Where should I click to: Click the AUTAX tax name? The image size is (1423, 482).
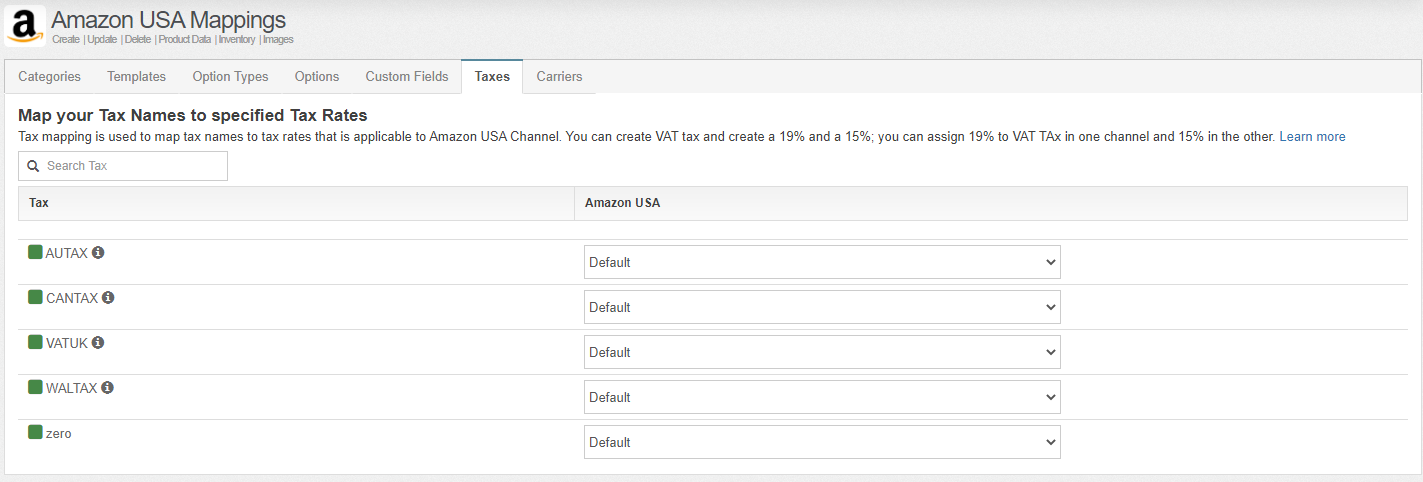tap(67, 253)
